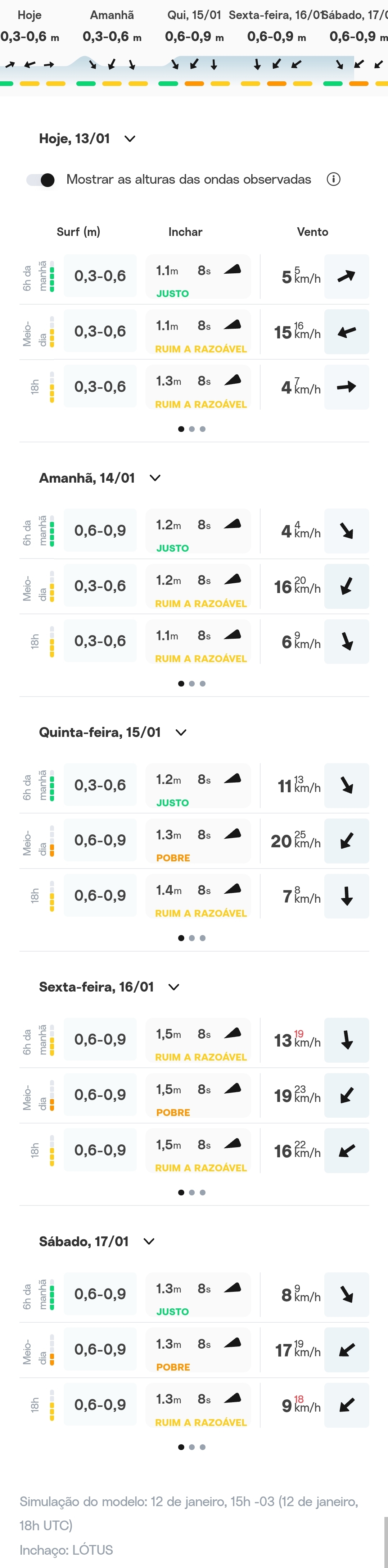Select the Qui, 15/01 day tab

click(194, 15)
